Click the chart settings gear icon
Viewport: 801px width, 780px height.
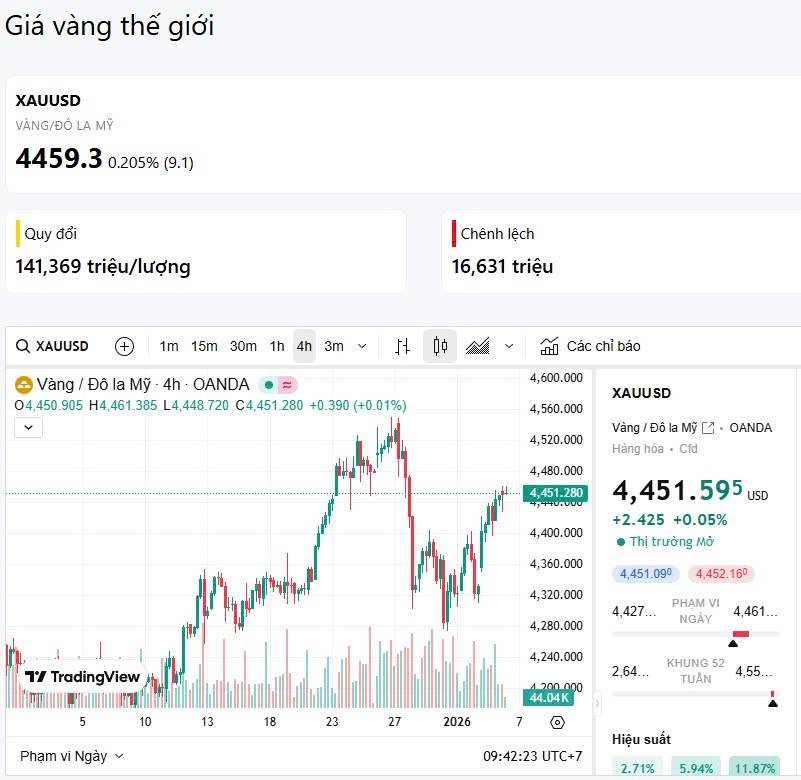pyautogui.click(x=557, y=722)
